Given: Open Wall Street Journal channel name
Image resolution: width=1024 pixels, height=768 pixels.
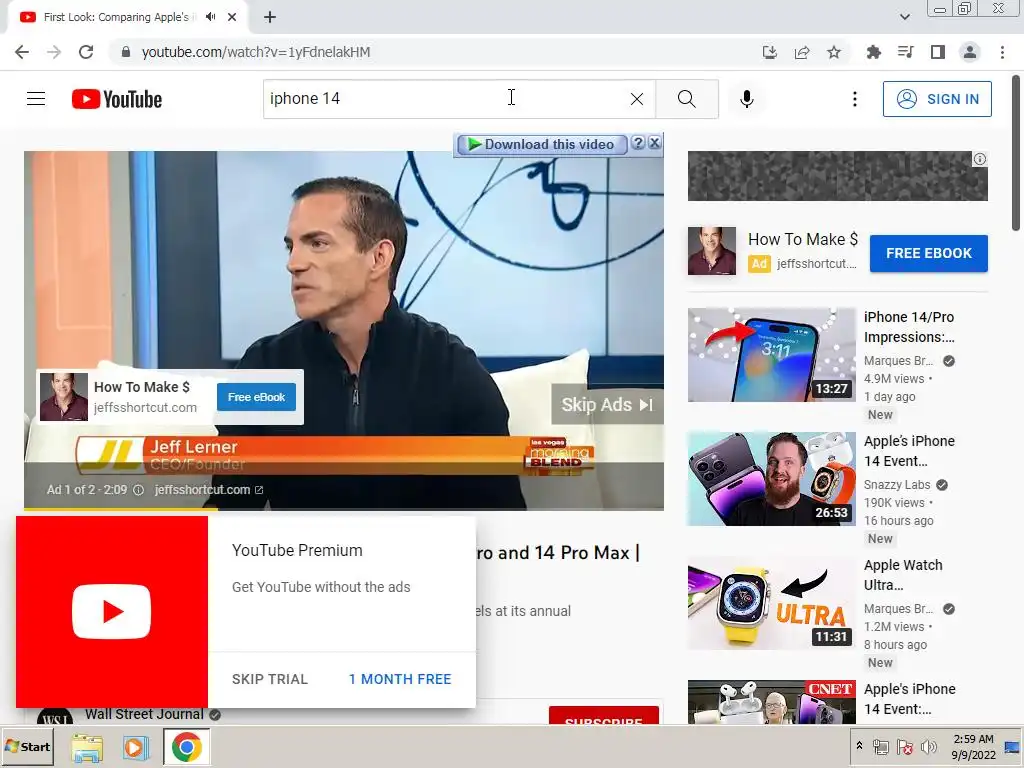Looking at the screenshot, I should pos(144,714).
